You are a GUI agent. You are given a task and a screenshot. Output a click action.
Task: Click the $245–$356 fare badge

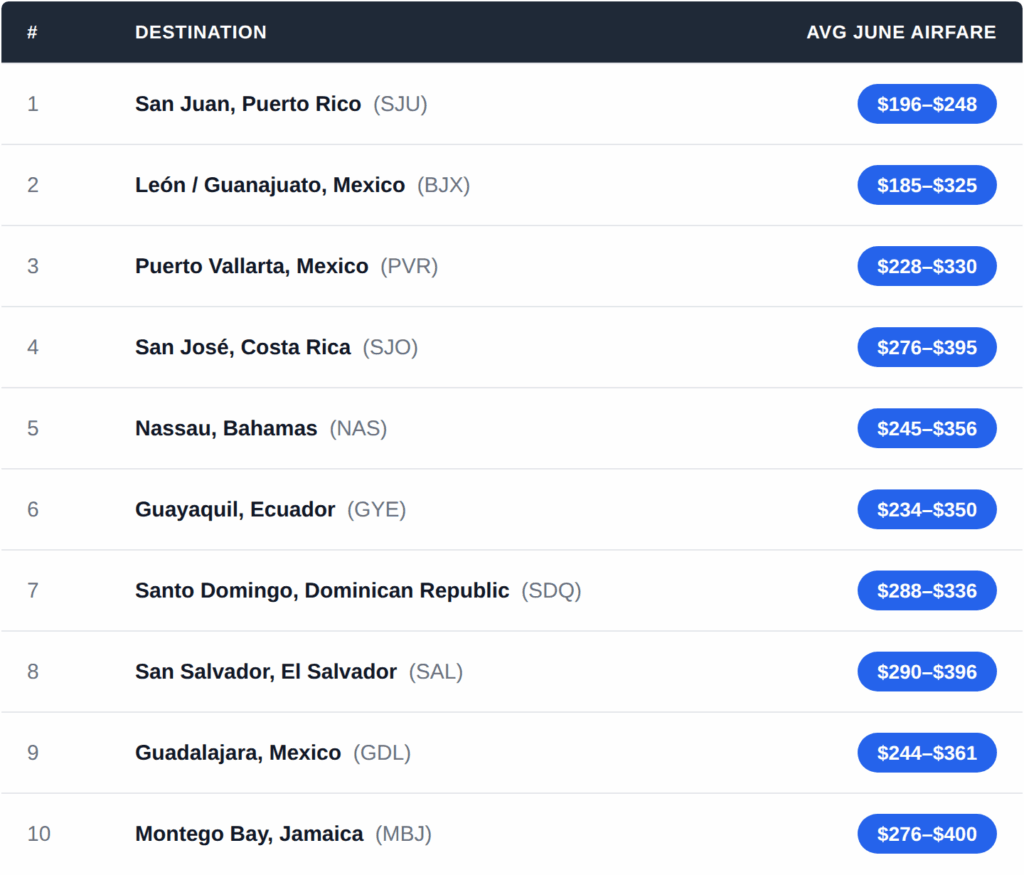[927, 428]
